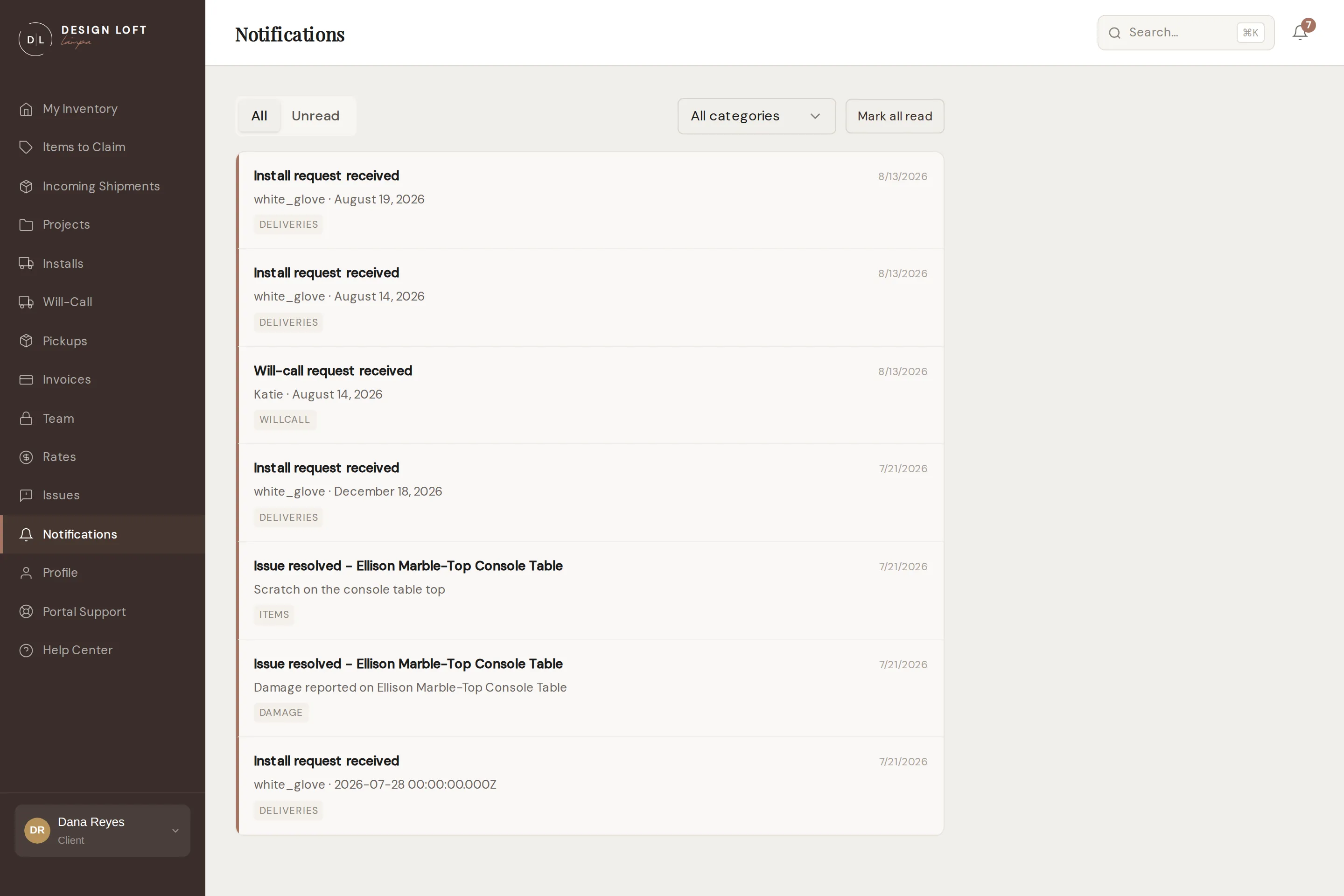Click the Items to Claim tag icon
1344x896 pixels.
pos(26,147)
